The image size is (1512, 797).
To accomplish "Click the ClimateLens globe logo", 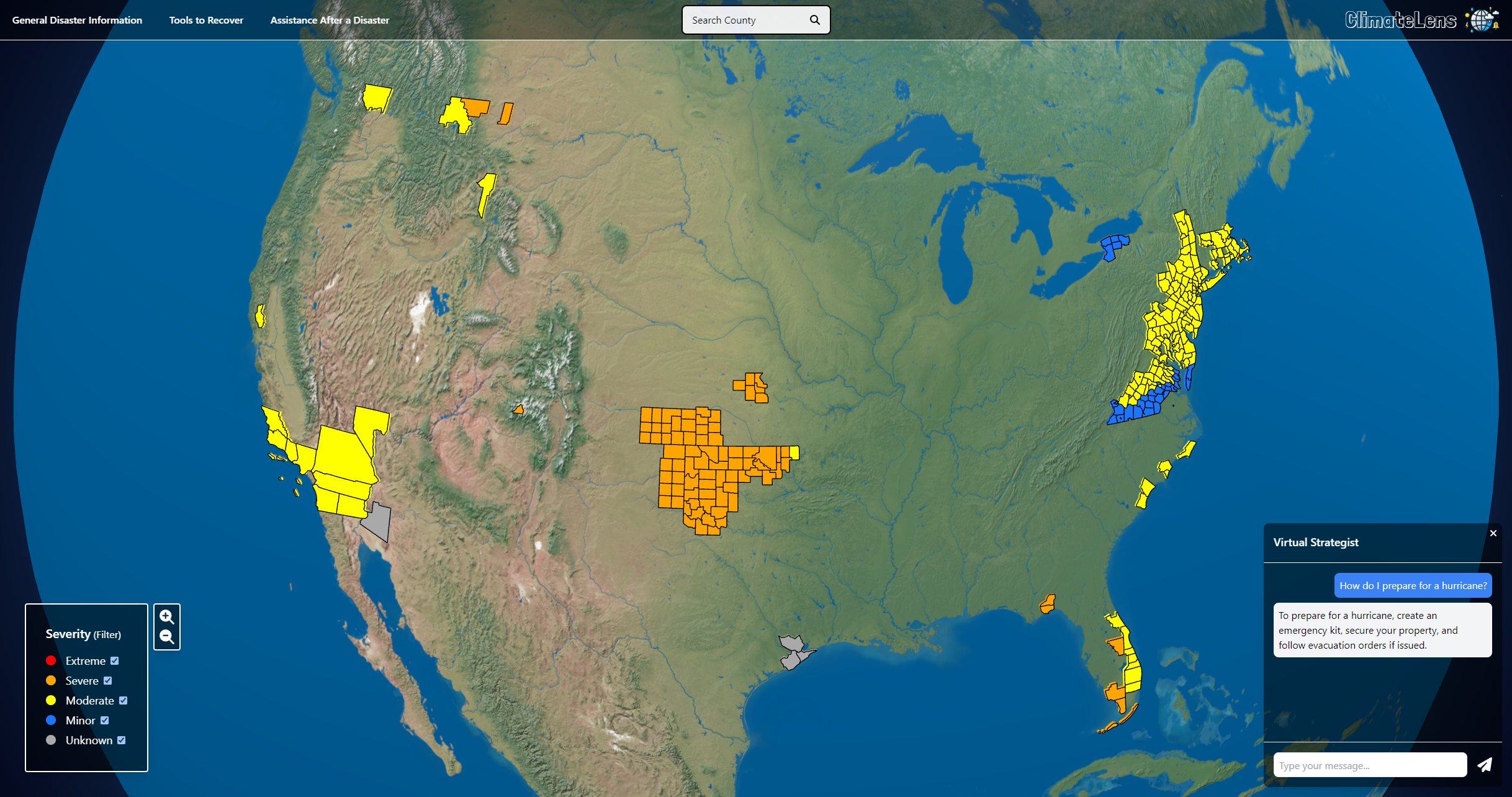I will pos(1482,20).
